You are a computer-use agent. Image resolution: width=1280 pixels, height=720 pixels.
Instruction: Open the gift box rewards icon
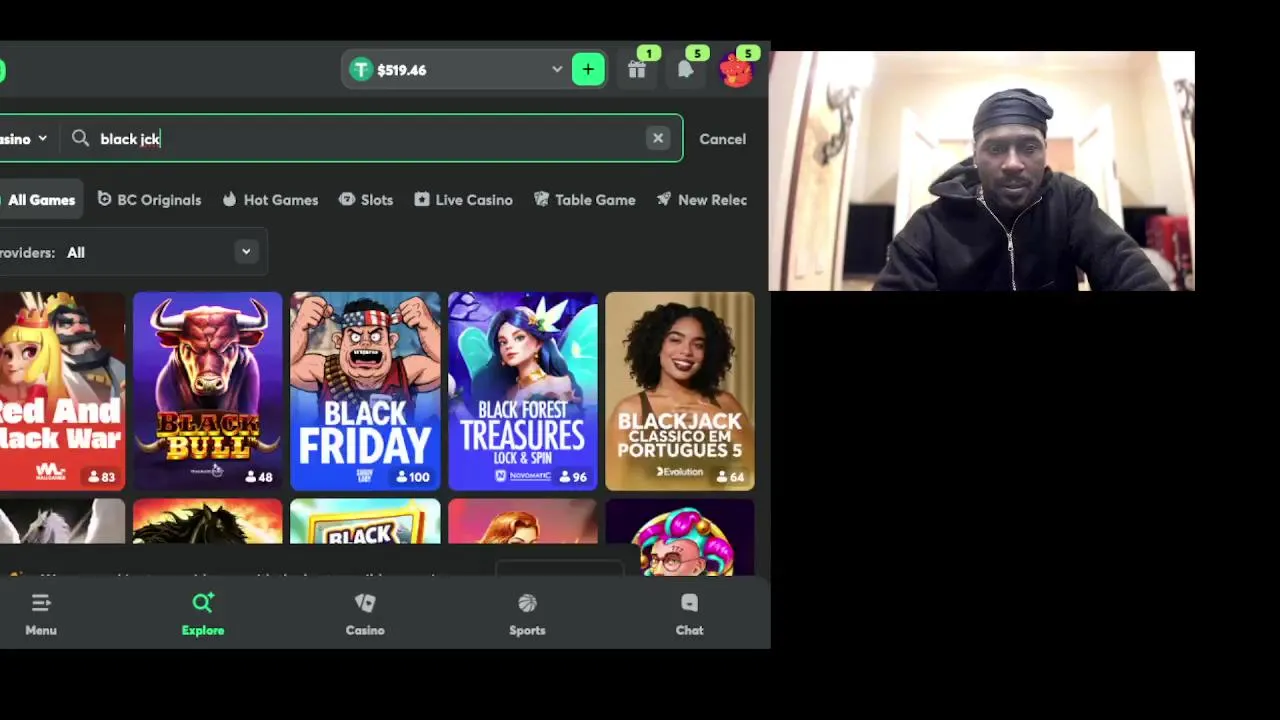click(637, 70)
